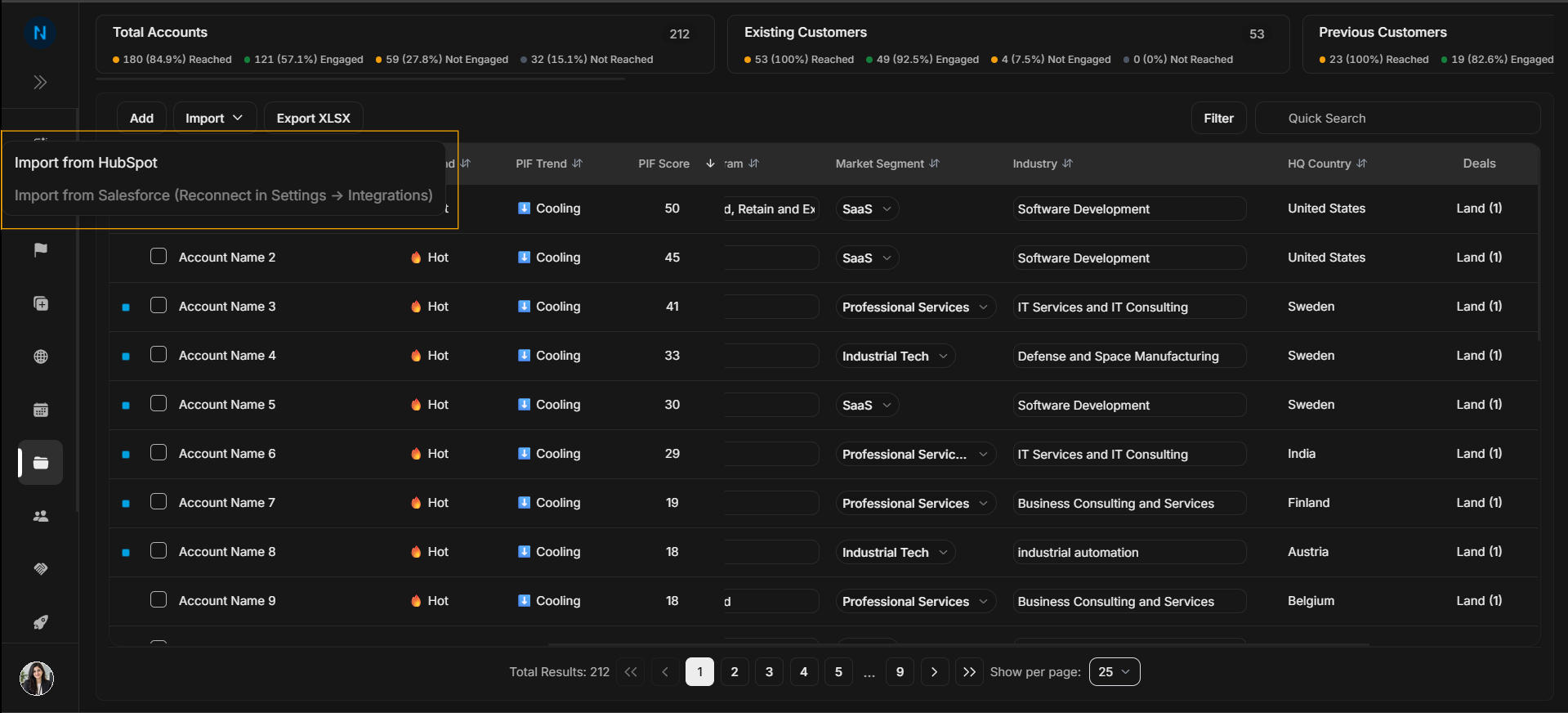Click the Add button
This screenshot has height=713, width=1568.
[x=141, y=118]
